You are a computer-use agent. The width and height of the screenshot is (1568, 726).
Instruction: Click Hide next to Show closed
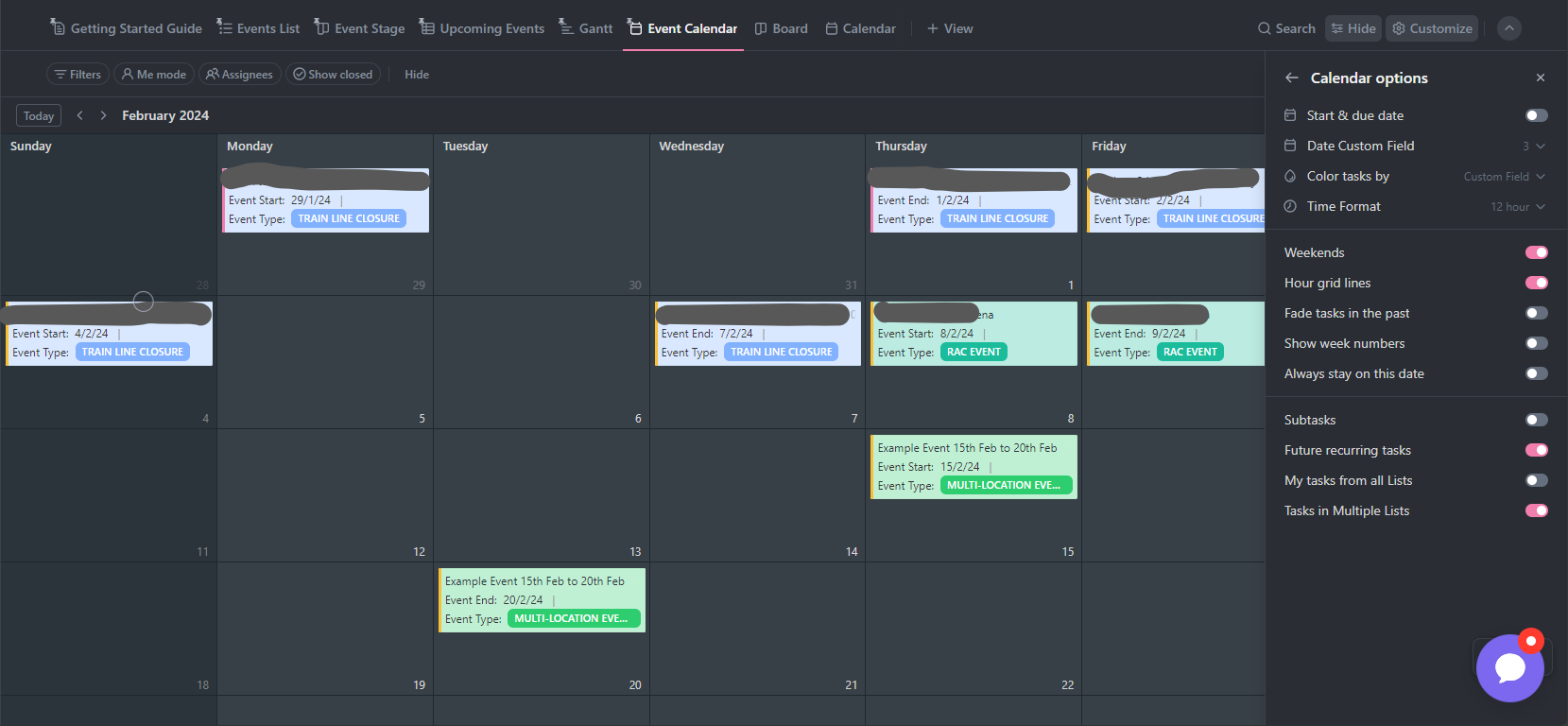pos(417,74)
